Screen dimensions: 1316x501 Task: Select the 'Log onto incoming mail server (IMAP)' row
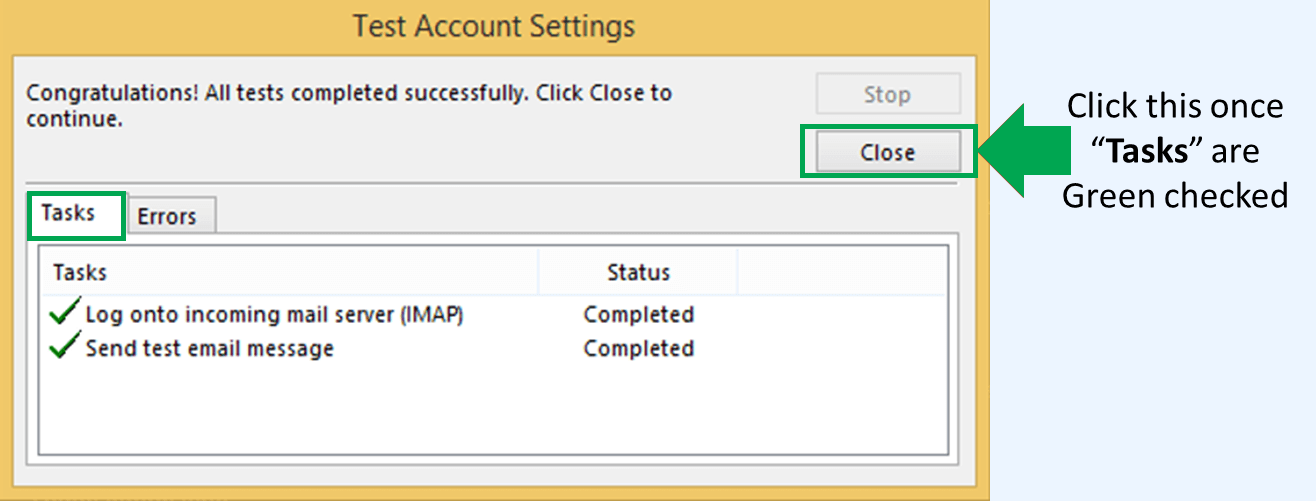click(x=274, y=315)
